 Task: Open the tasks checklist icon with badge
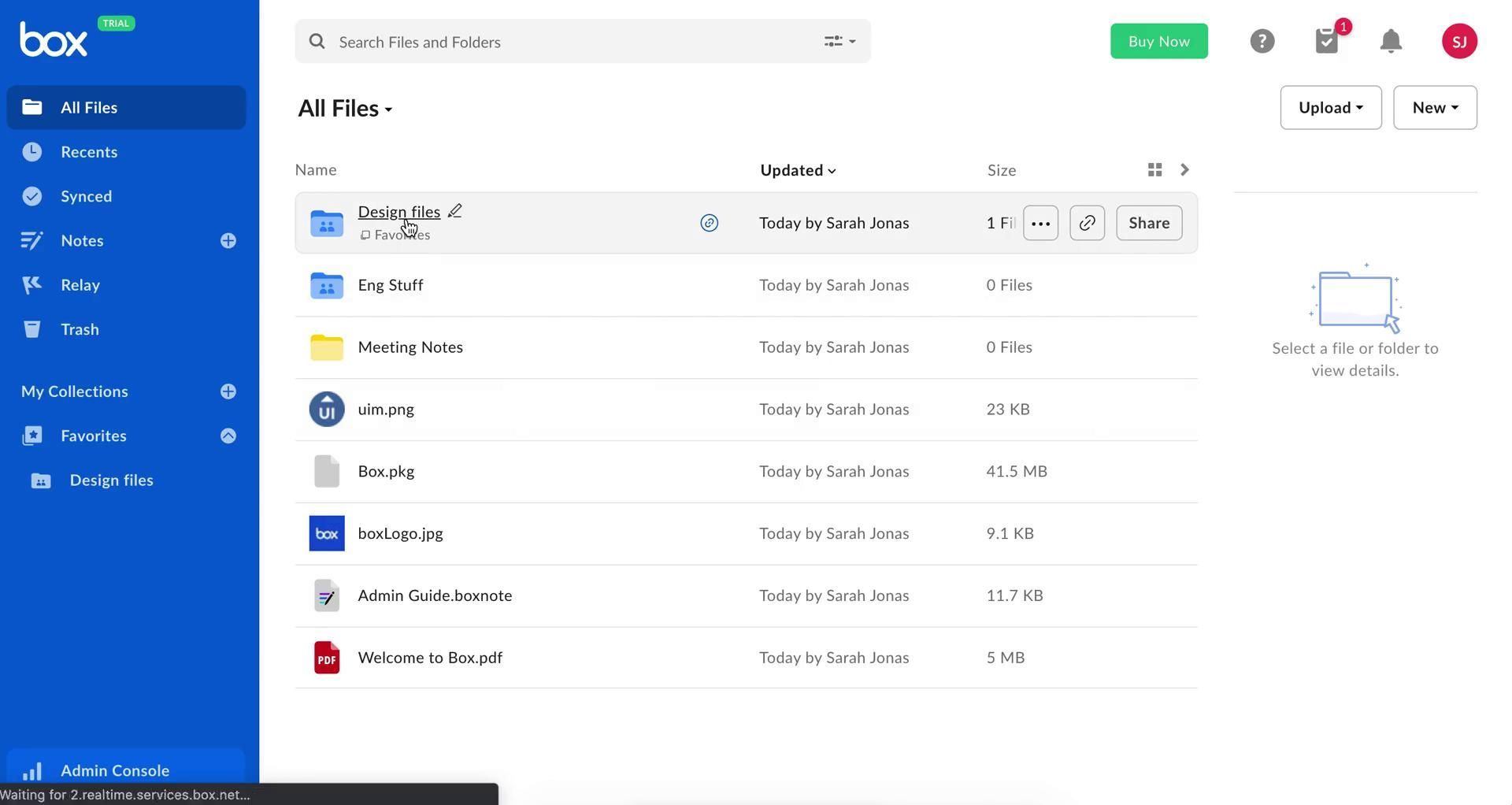pyautogui.click(x=1327, y=41)
